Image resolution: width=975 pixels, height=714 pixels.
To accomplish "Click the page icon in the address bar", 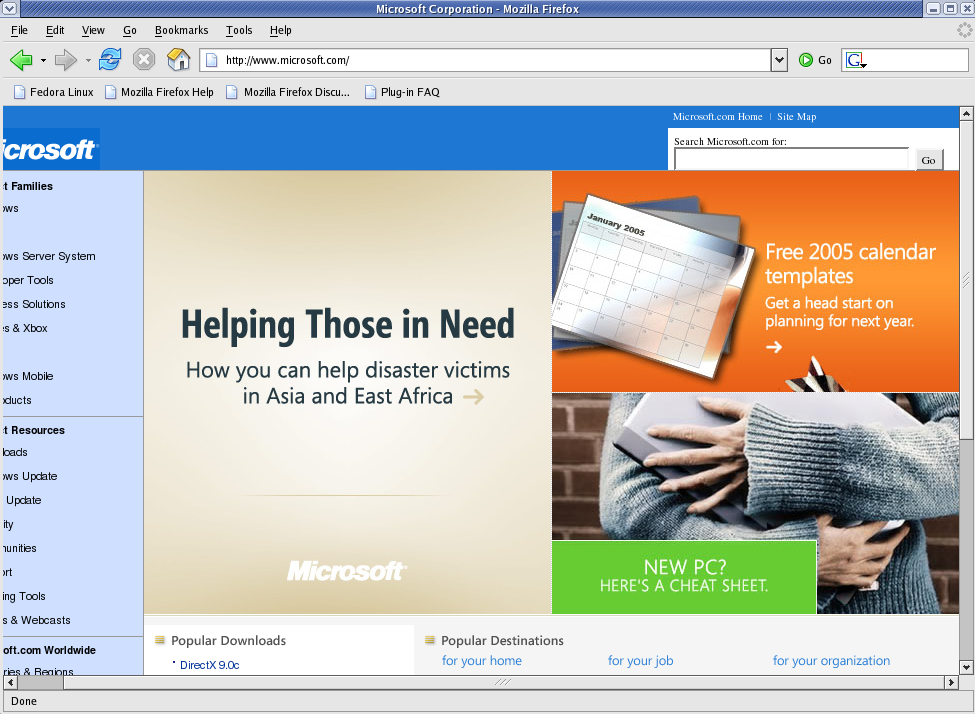I will coord(211,60).
